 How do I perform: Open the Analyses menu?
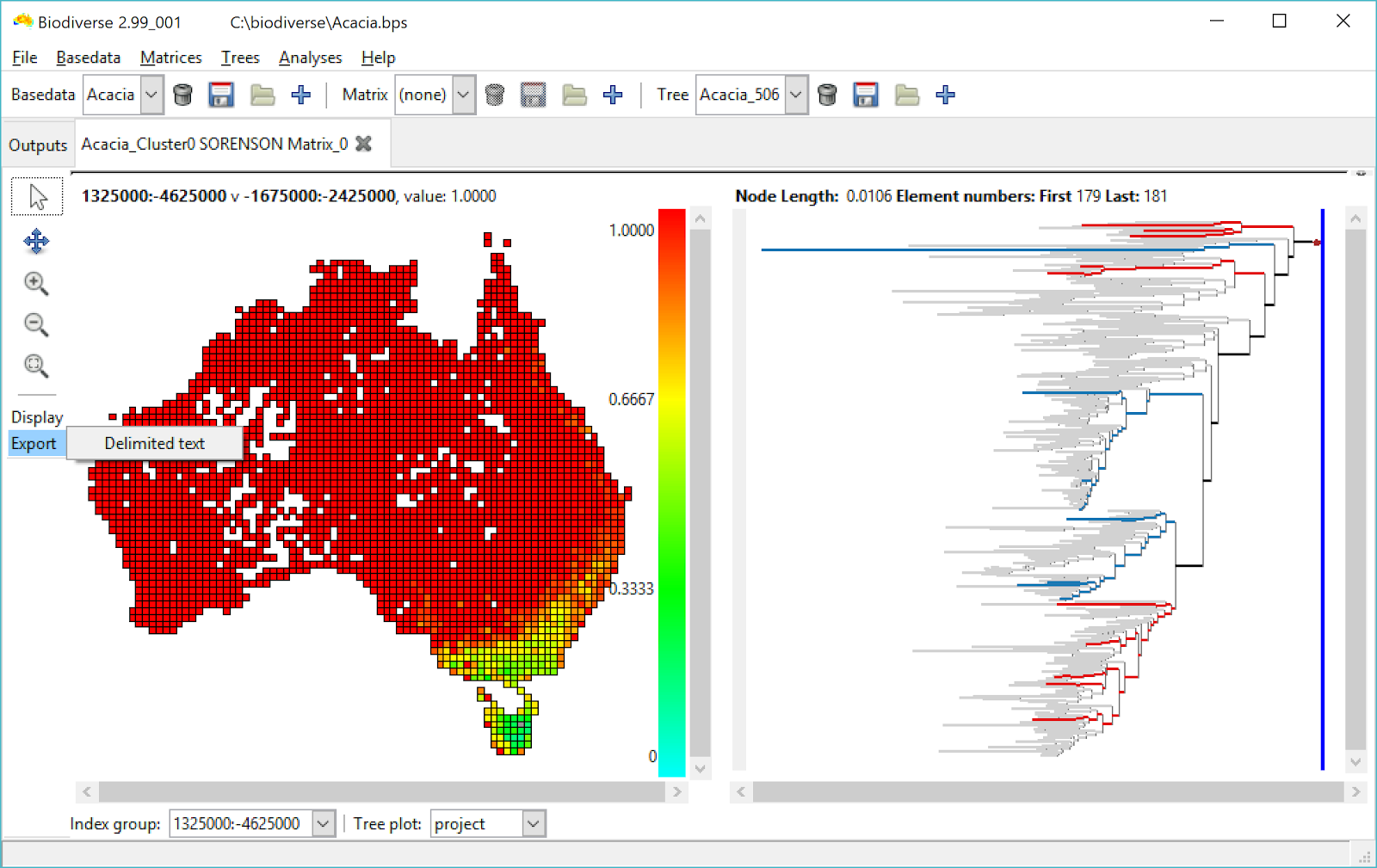pyautogui.click(x=310, y=58)
